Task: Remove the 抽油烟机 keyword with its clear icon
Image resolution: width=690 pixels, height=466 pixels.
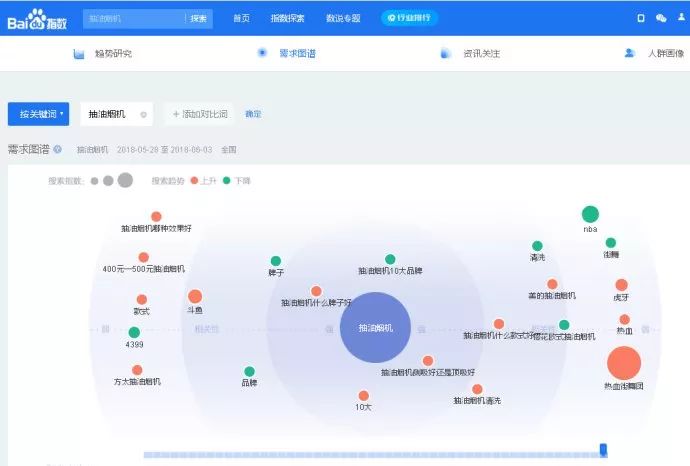Action: [x=143, y=115]
